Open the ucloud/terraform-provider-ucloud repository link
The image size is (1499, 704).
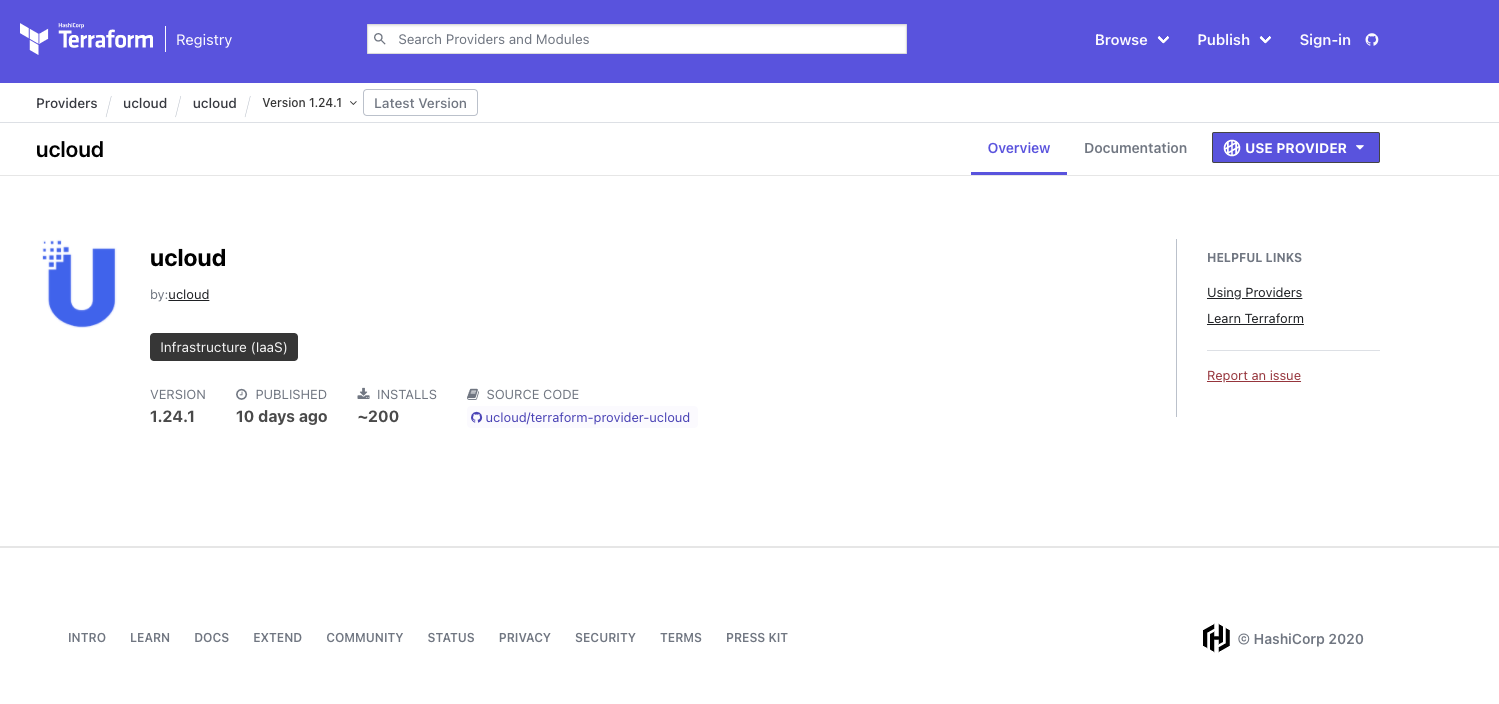click(x=588, y=418)
